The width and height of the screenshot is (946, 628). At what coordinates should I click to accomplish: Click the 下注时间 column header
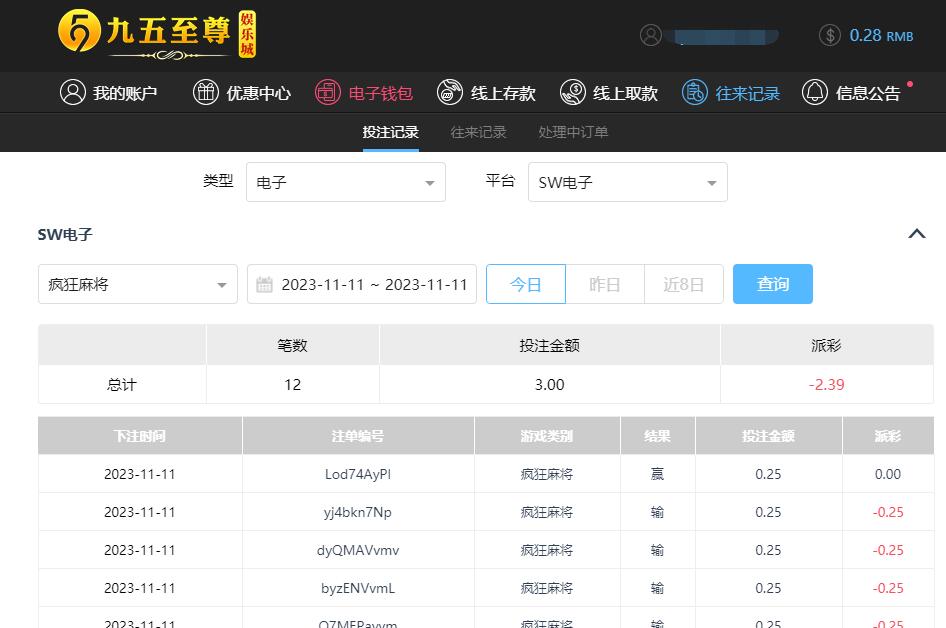[140, 436]
